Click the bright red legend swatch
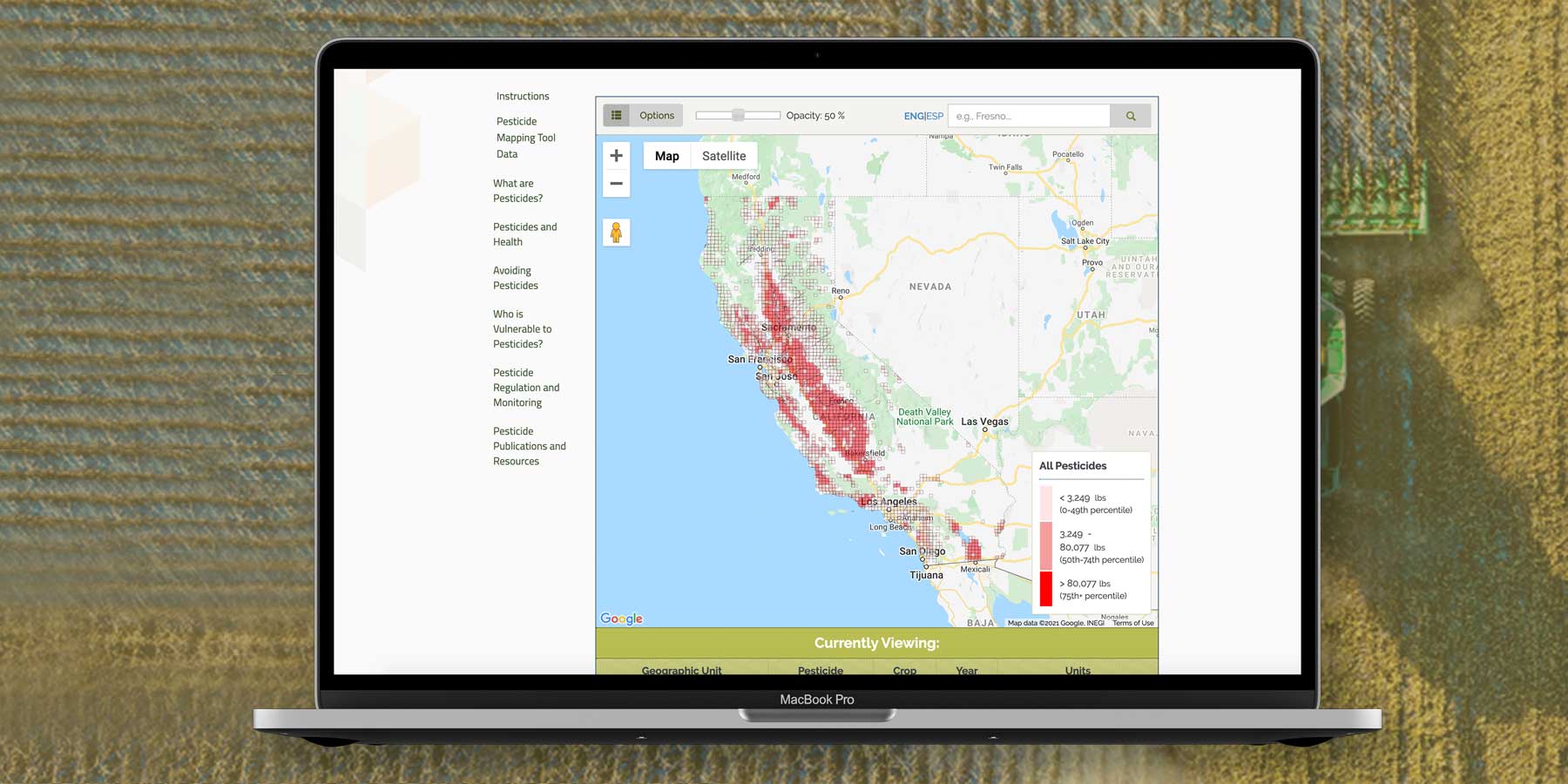The image size is (1568, 784). pos(1046,589)
